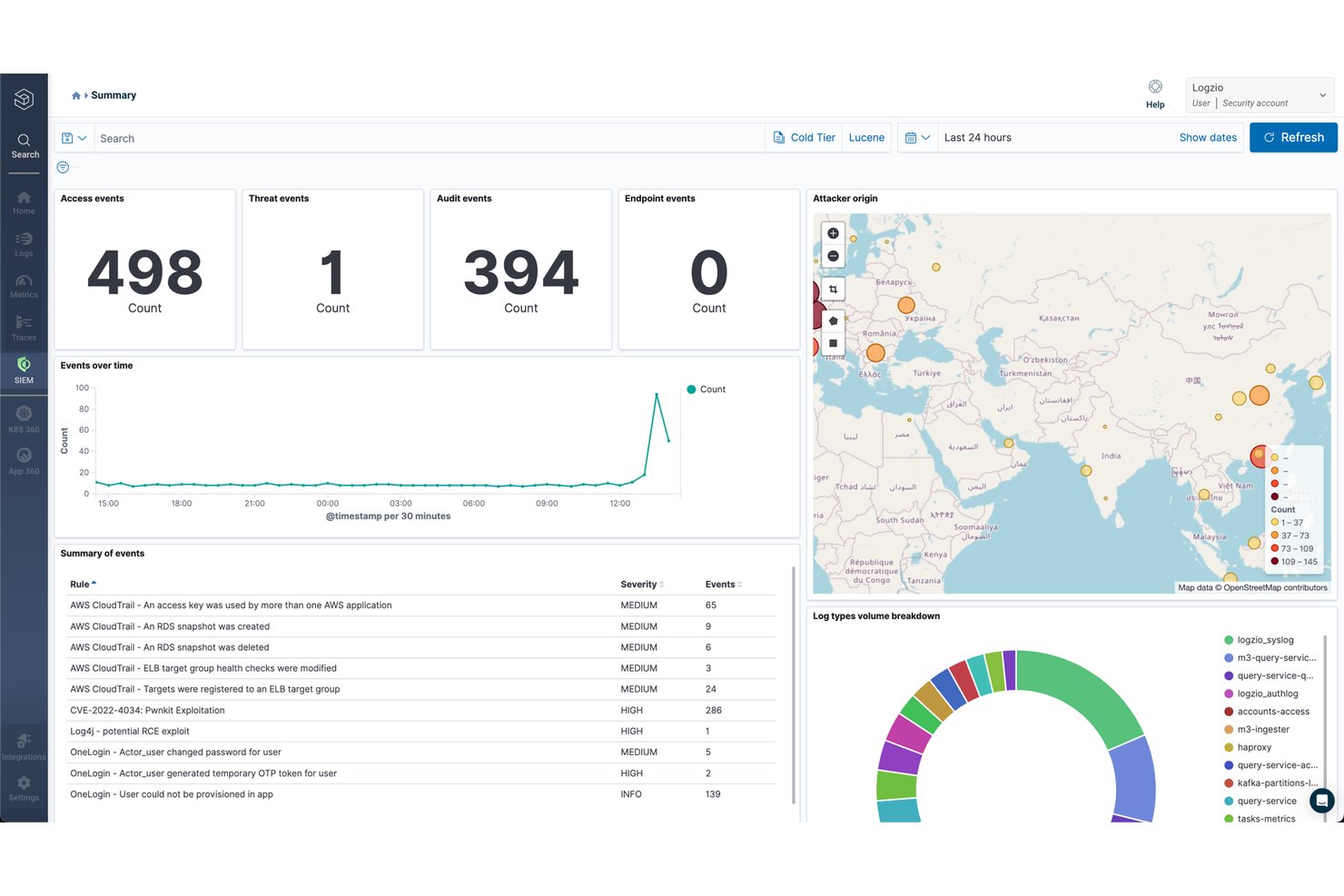Click the Logz.io logo icon
The height and width of the screenshot is (896, 1344).
click(x=24, y=98)
